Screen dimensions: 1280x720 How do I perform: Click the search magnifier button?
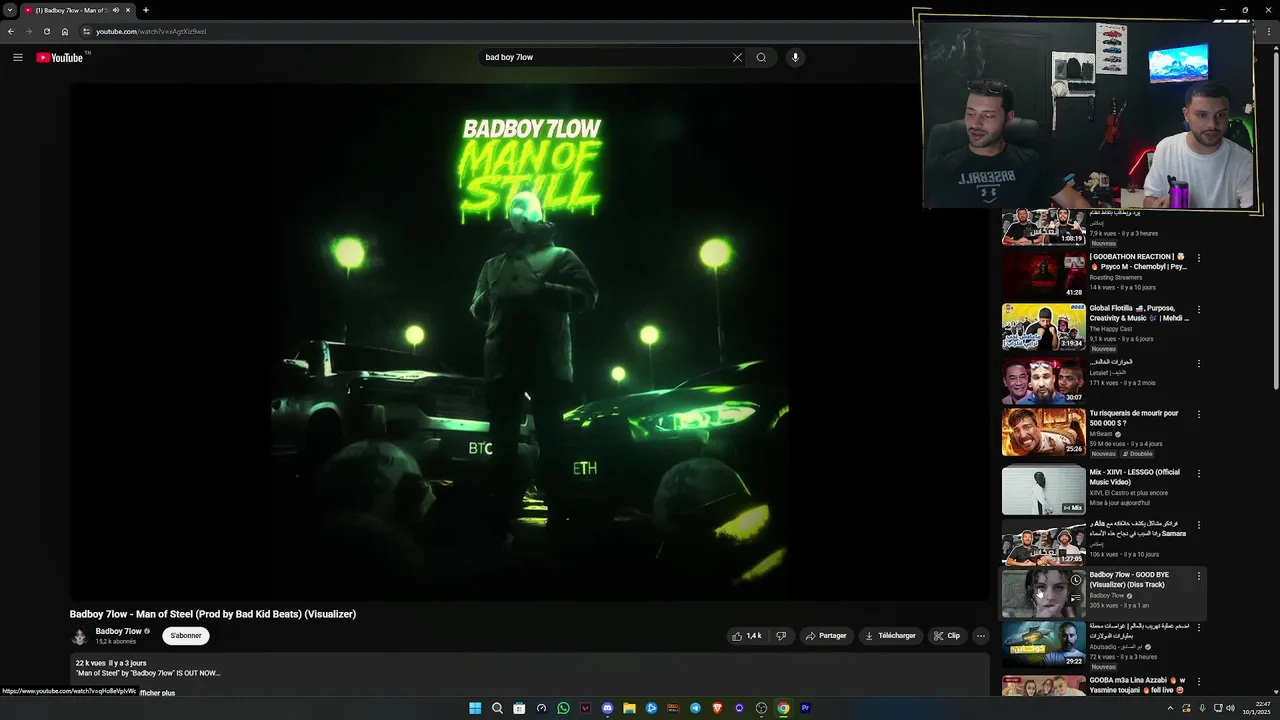(761, 57)
